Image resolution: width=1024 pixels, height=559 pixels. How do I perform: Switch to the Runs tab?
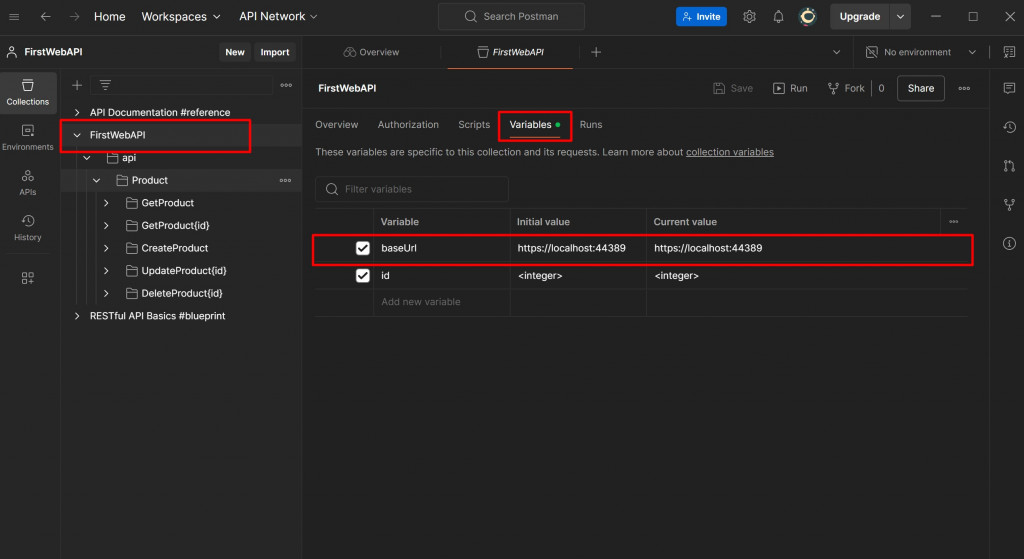(x=591, y=125)
